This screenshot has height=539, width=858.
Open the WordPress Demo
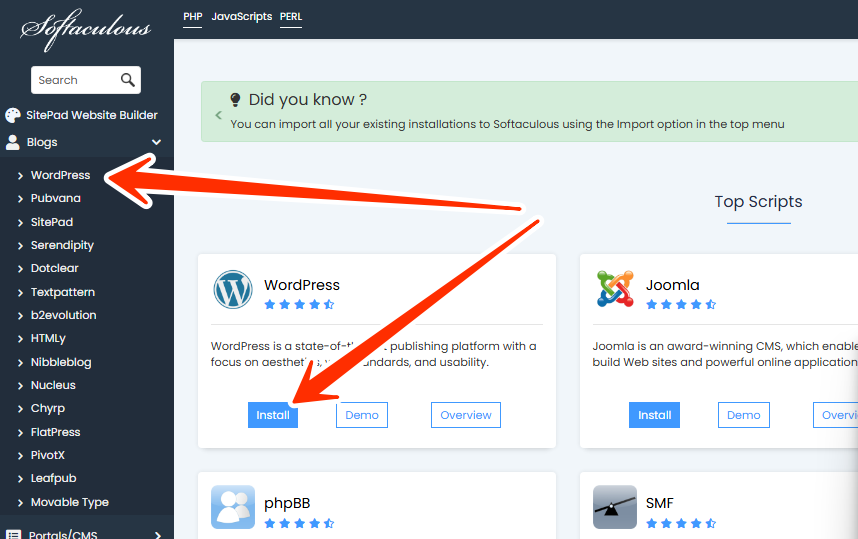[x=362, y=415]
